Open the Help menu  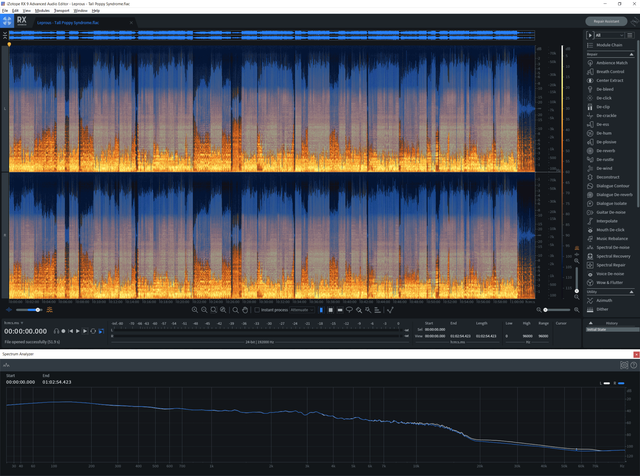[96, 11]
